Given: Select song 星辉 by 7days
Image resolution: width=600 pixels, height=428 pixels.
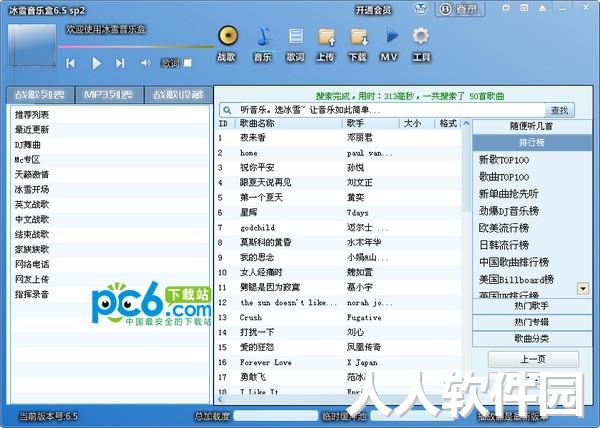Looking at the screenshot, I should coord(339,212).
